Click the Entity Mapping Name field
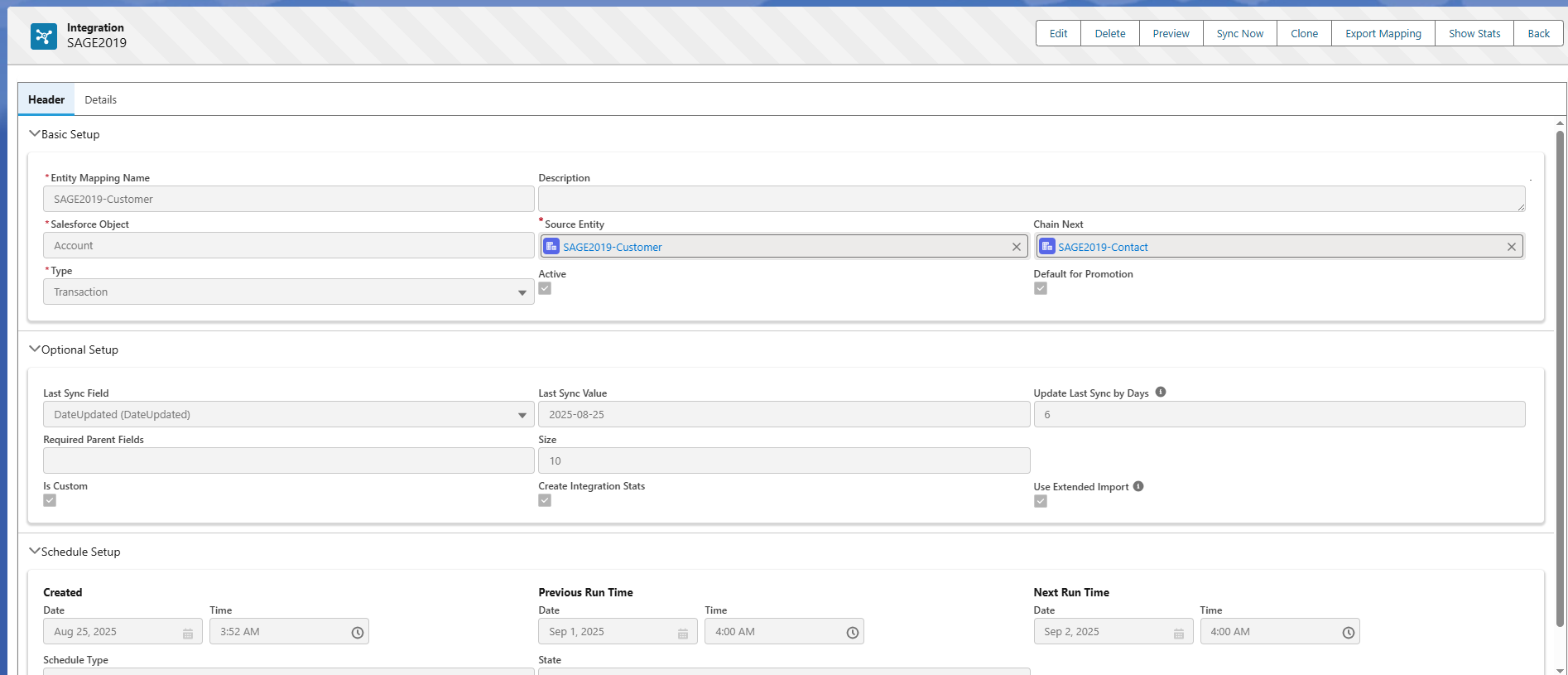 click(288, 199)
